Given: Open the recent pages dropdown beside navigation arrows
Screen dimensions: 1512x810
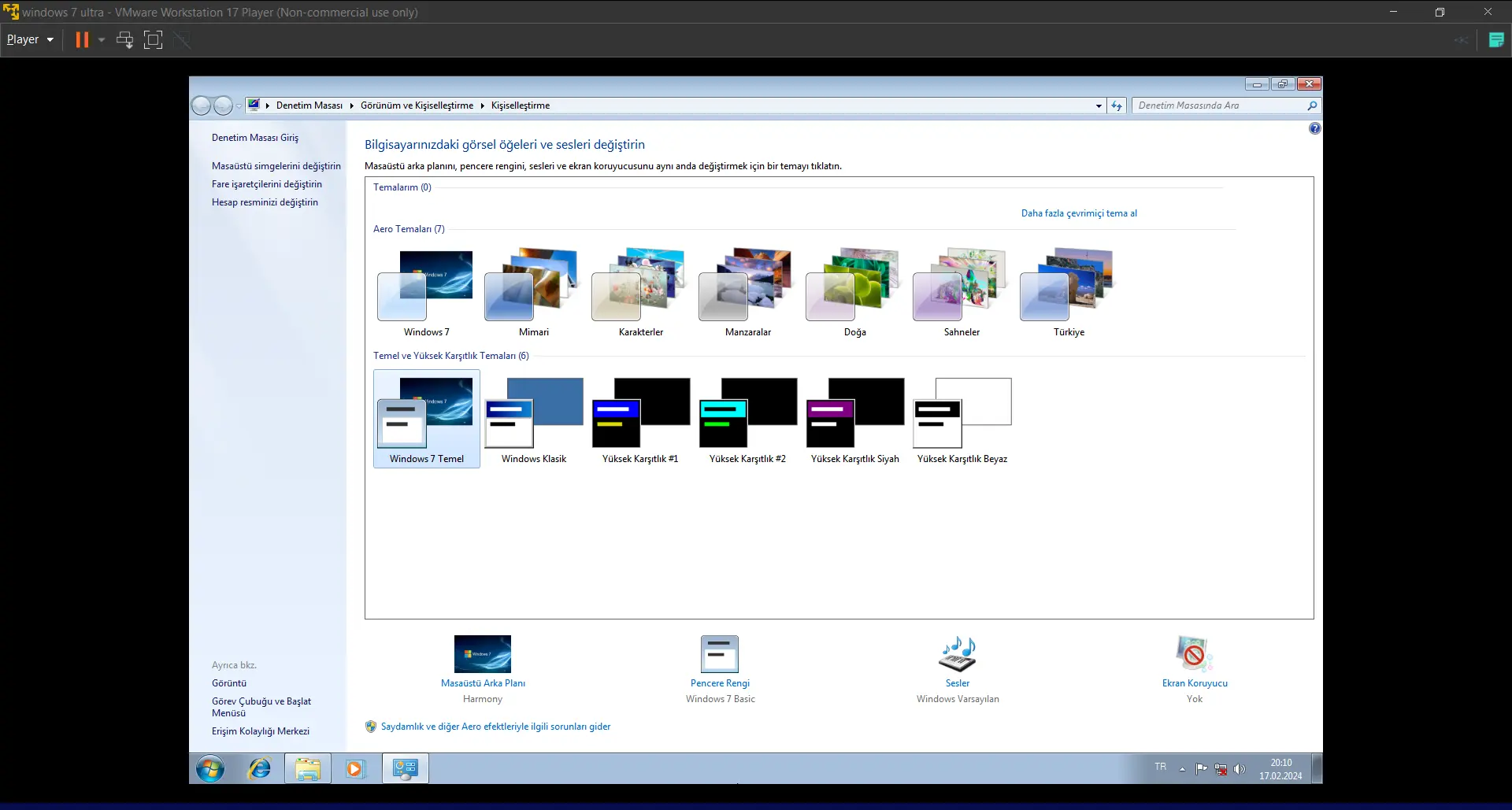Looking at the screenshot, I should pos(239,106).
